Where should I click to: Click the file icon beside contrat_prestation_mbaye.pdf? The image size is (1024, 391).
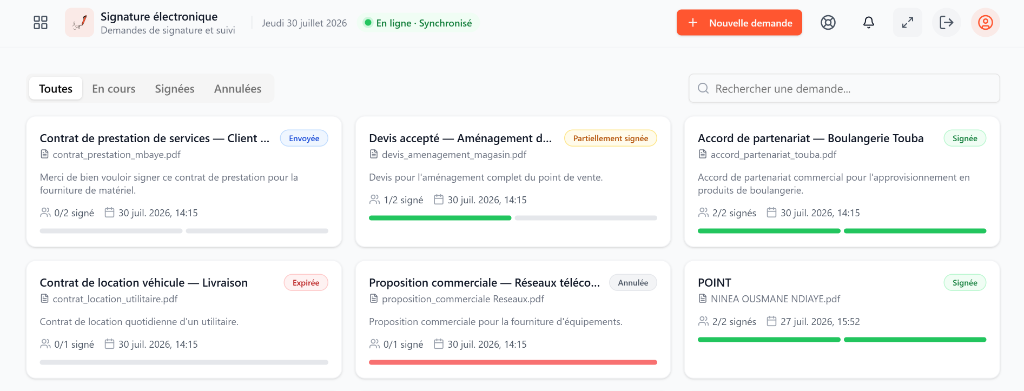tap(44, 155)
